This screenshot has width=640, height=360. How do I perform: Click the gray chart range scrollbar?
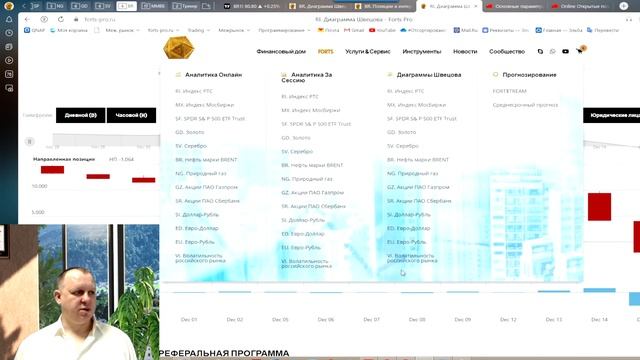pos(106,140)
